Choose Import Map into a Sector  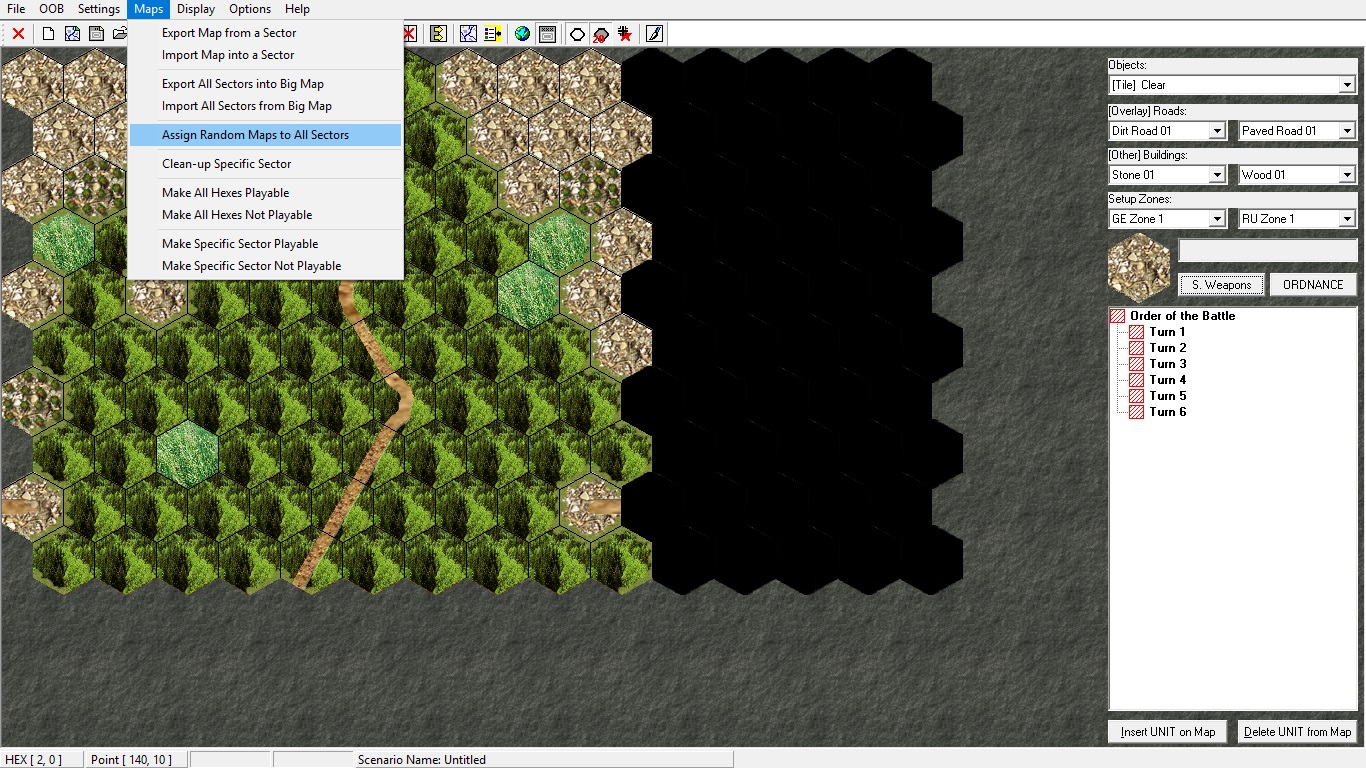point(266,55)
